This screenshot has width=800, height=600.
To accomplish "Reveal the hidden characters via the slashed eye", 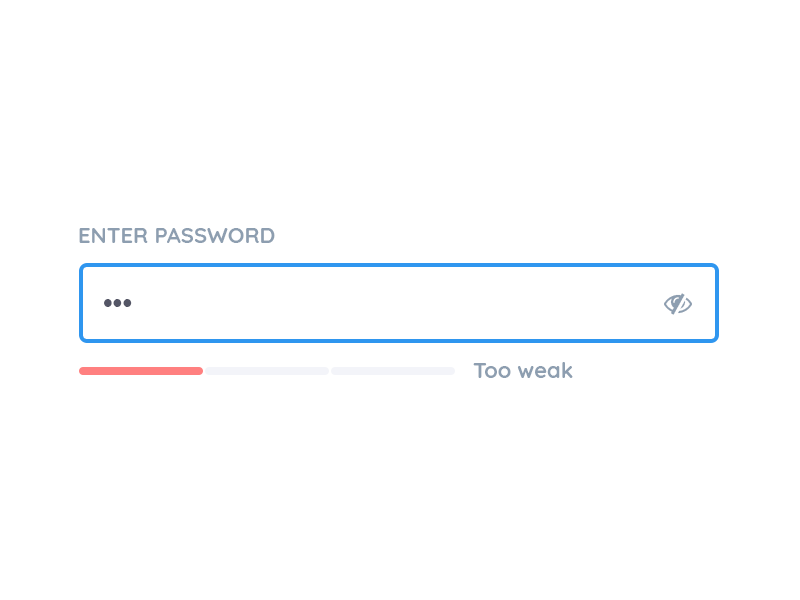I will click(x=678, y=304).
